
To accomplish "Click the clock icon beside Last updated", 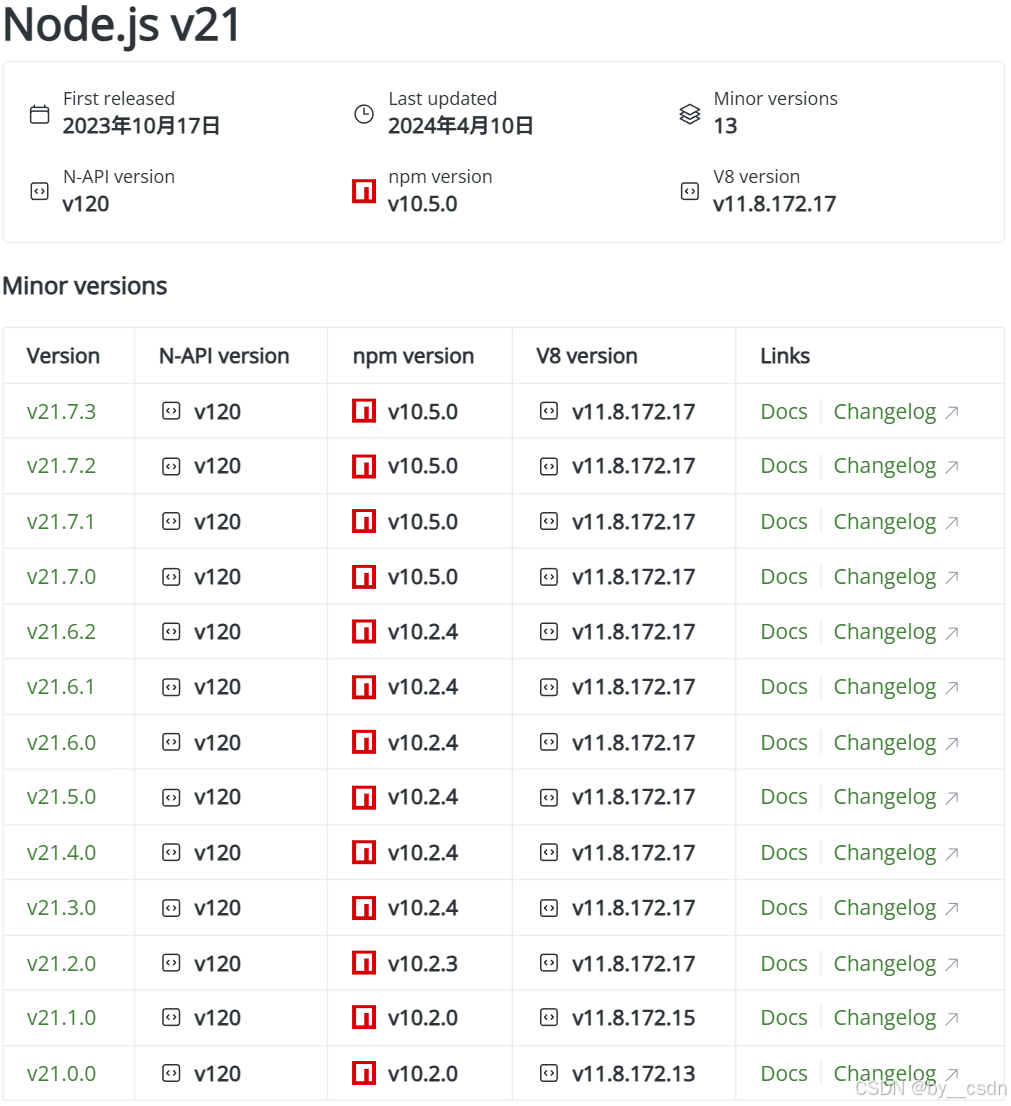I will [364, 114].
